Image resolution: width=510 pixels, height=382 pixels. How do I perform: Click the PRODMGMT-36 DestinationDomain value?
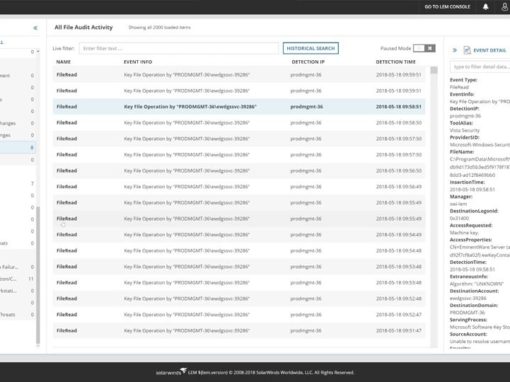(x=467, y=313)
